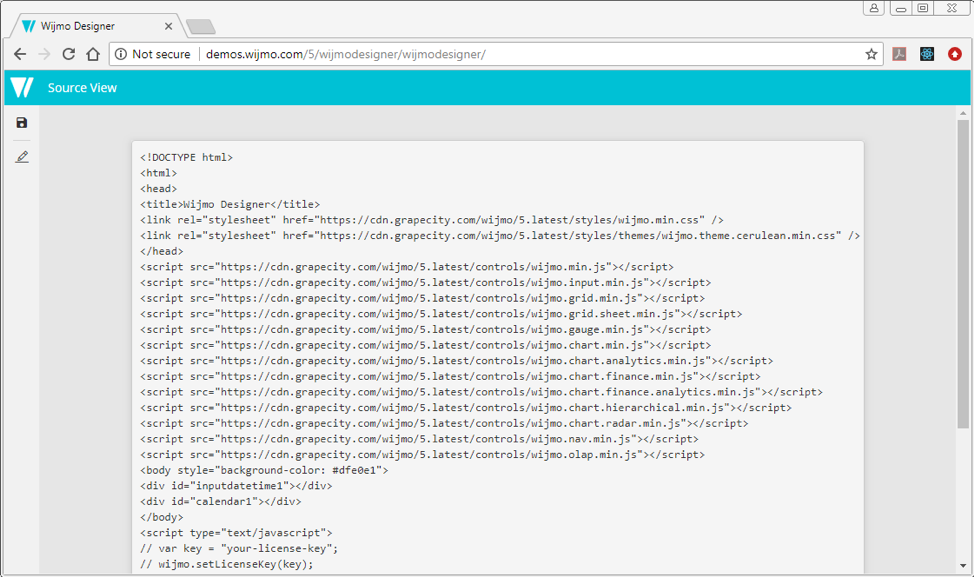
Task: Click the closing </body> tag line
Action: coord(162,517)
